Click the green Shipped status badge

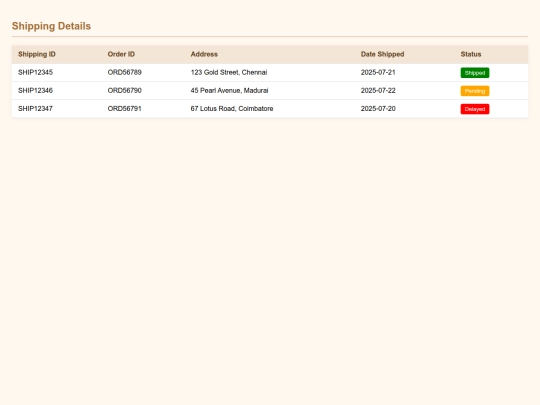tap(475, 73)
